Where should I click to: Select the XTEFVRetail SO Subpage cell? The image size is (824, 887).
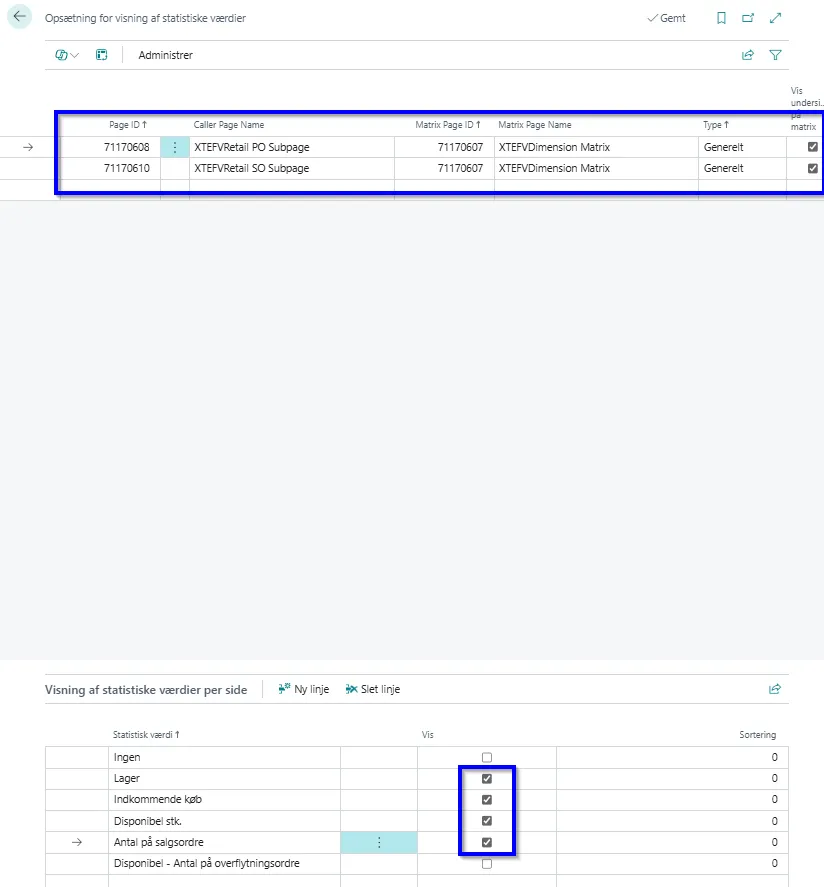pyautogui.click(x=251, y=168)
